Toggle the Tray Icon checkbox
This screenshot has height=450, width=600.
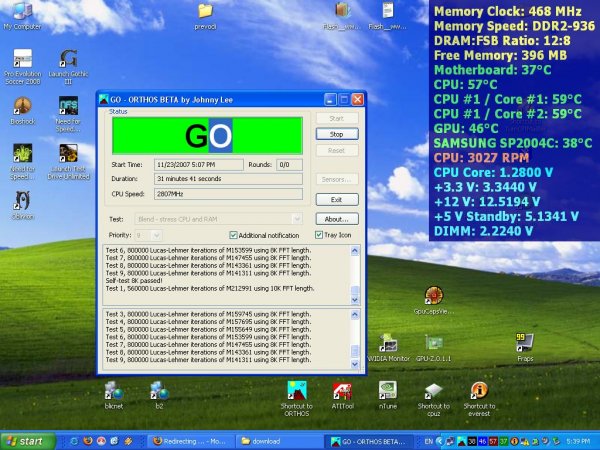tap(319, 235)
